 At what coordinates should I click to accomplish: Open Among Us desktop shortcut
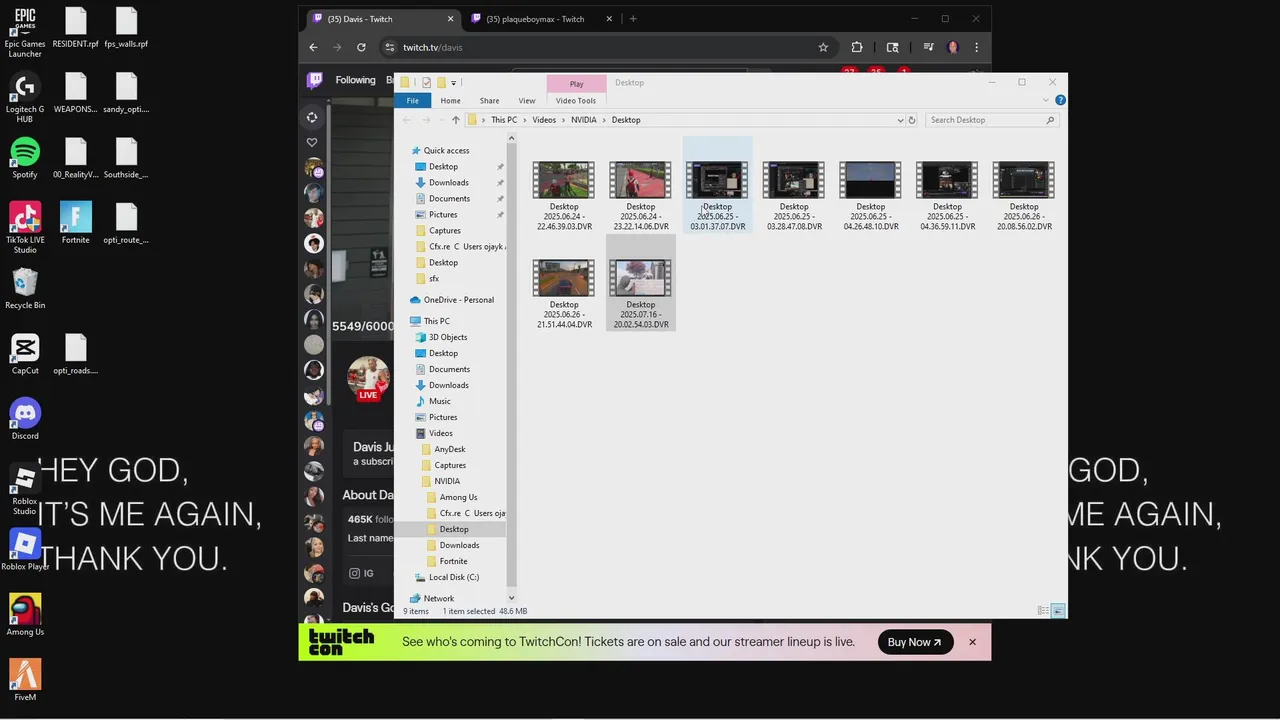pyautogui.click(x=25, y=615)
